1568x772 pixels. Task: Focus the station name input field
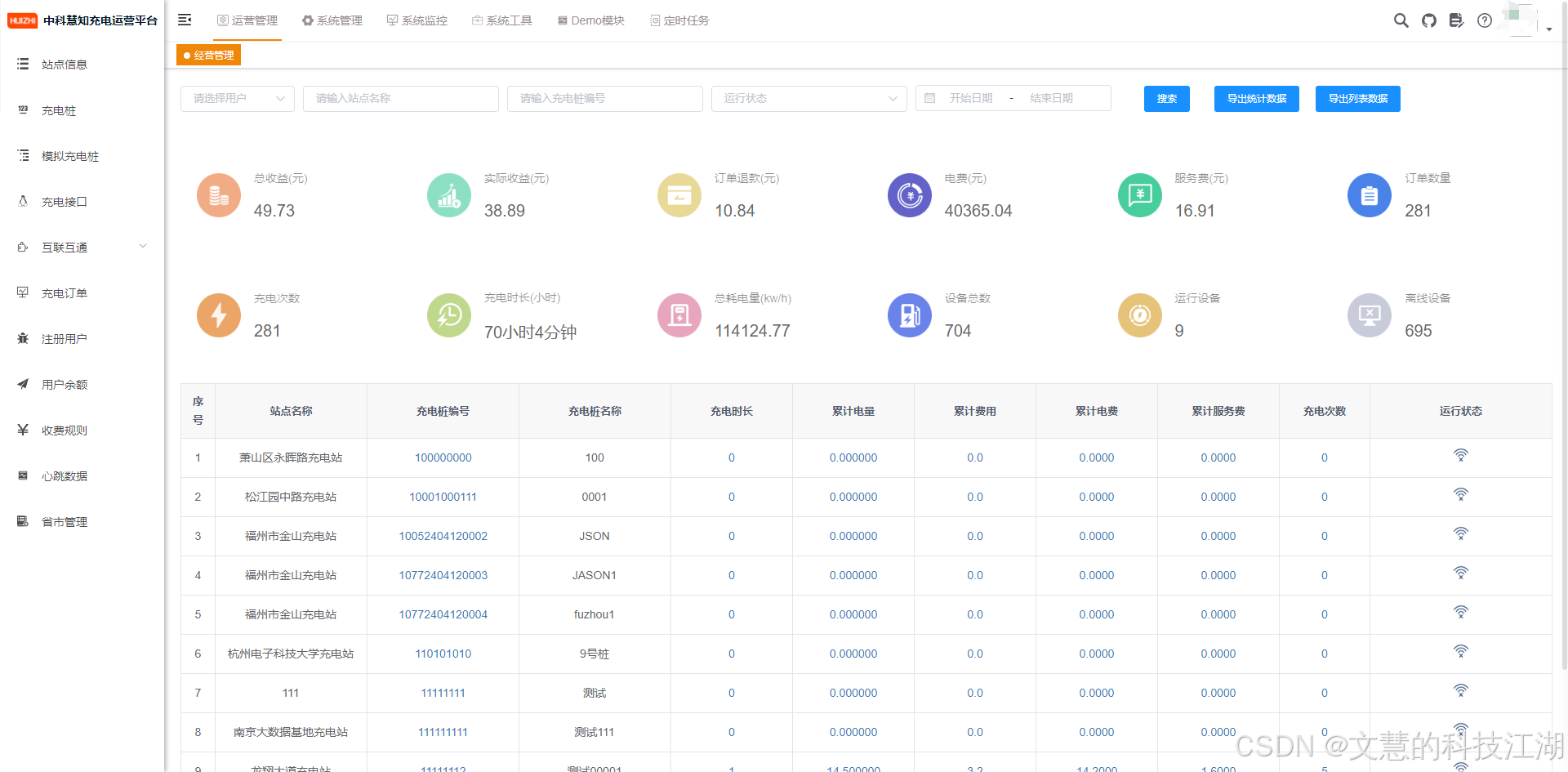click(400, 98)
